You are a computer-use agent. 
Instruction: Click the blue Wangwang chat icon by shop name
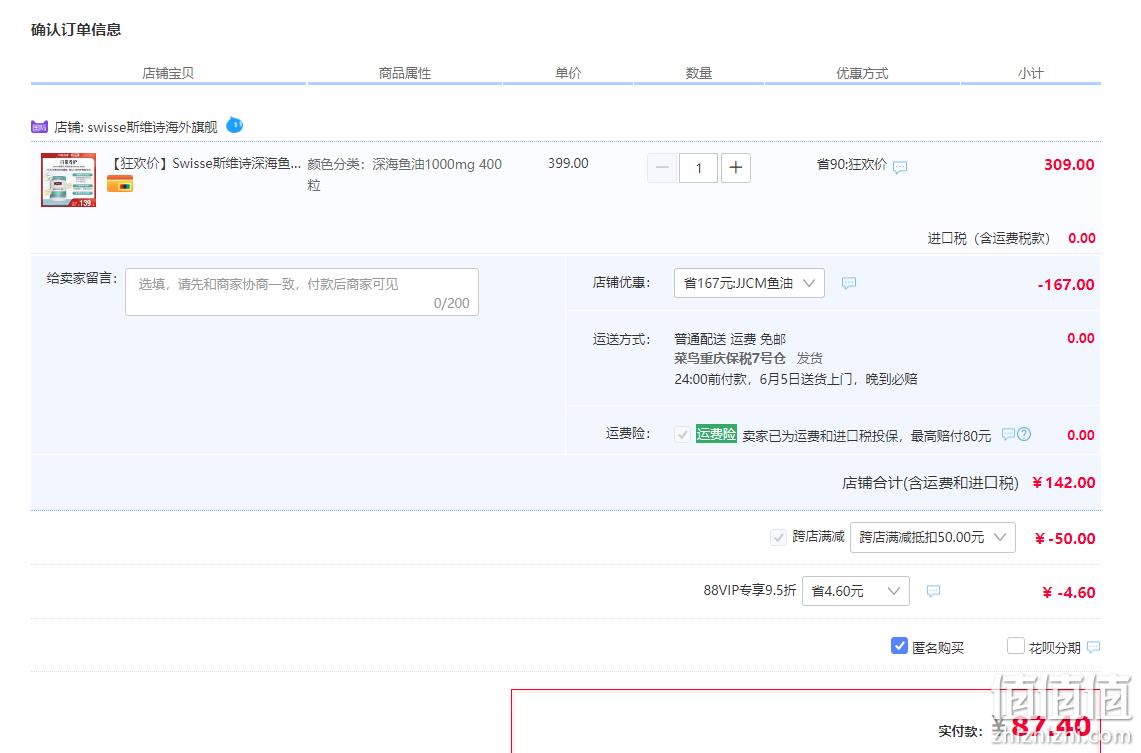pos(234,125)
